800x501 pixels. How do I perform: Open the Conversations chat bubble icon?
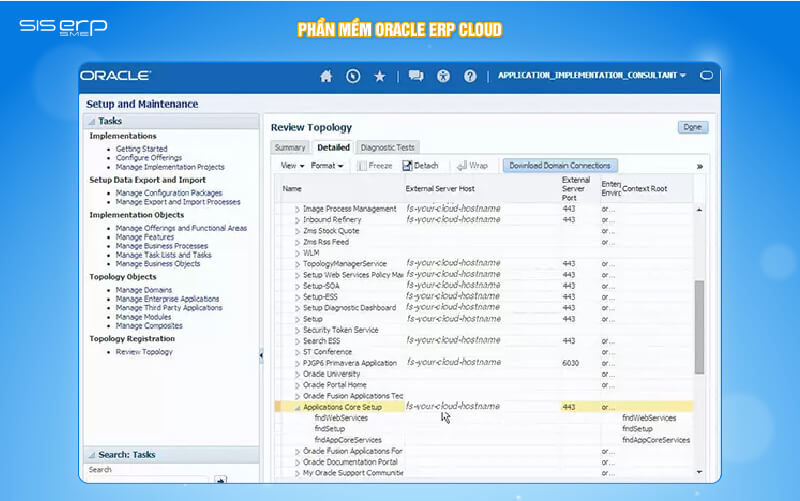pyautogui.click(x=416, y=76)
